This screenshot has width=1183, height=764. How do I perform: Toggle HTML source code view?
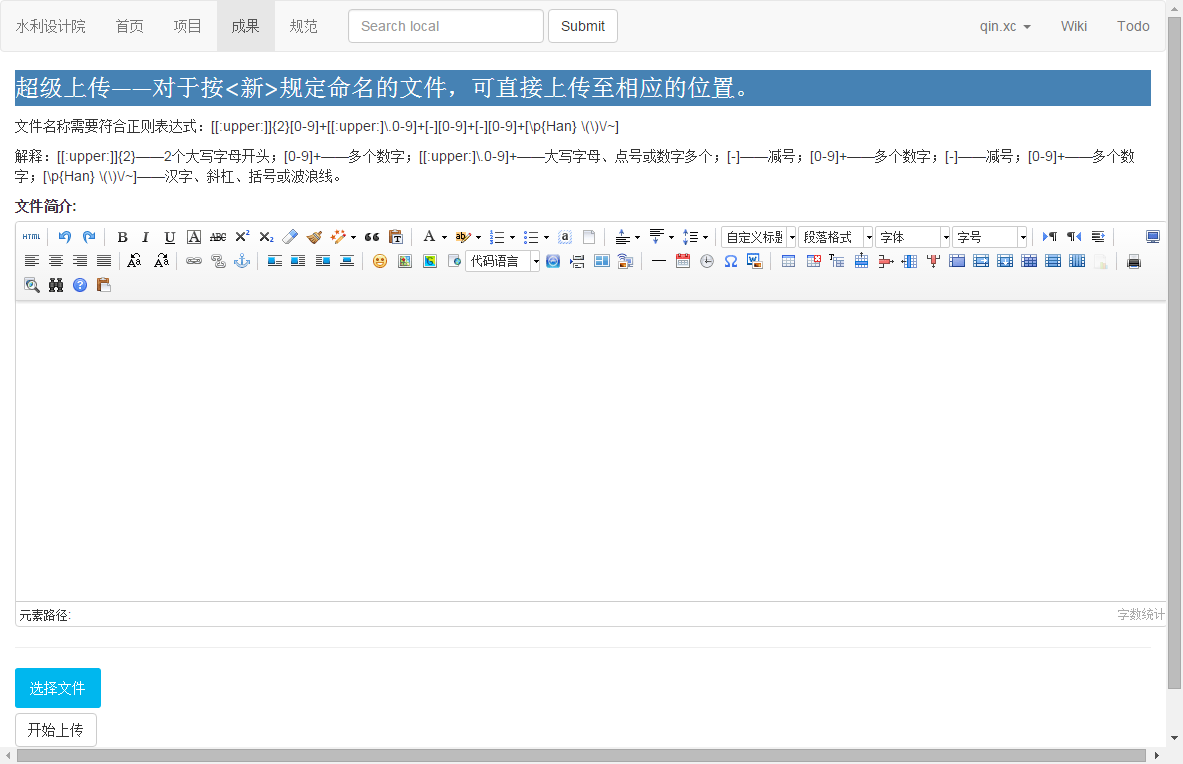pyautogui.click(x=31, y=237)
